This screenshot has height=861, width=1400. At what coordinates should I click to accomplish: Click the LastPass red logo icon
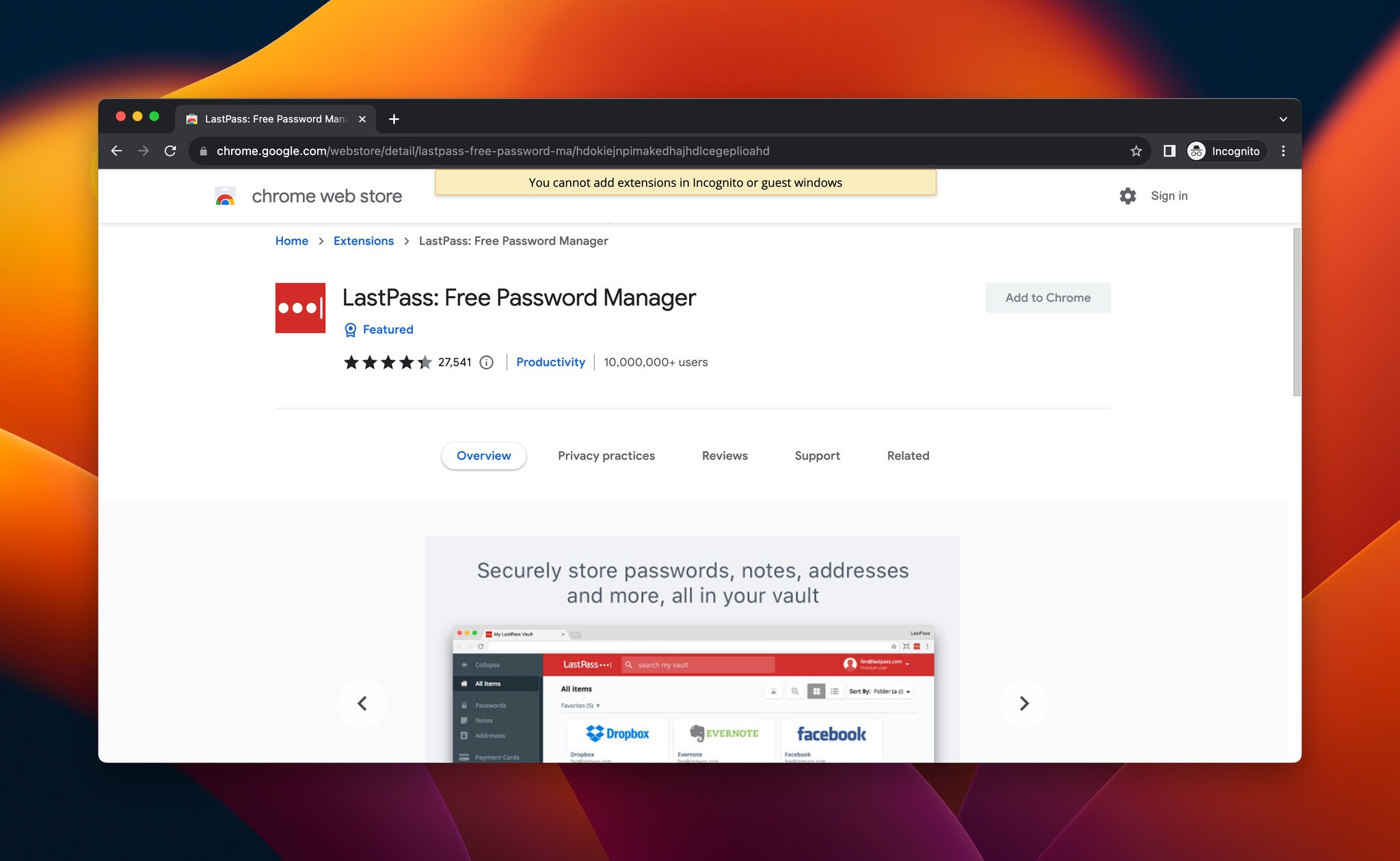pyautogui.click(x=300, y=308)
